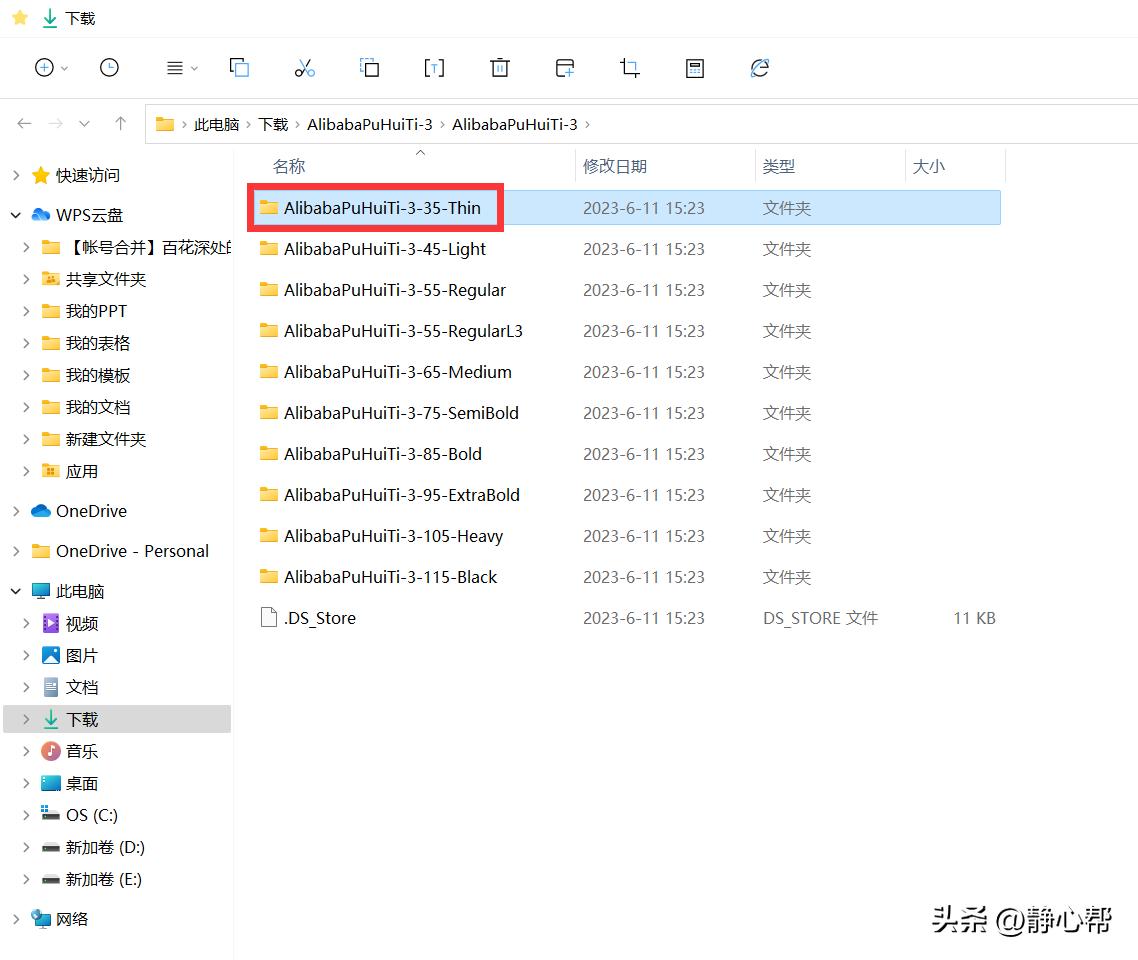Click the calculator toolbar icon
Screen dimensions: 1138x960
pos(695,68)
